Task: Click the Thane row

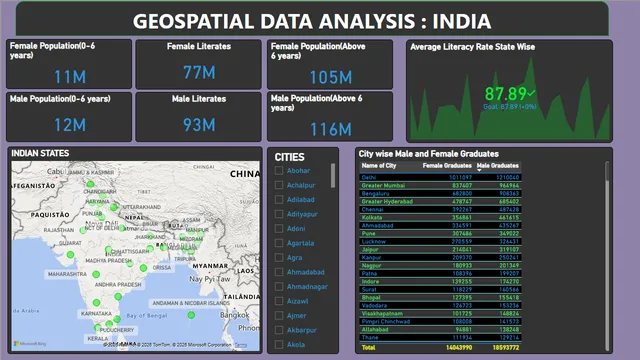Action: [x=440, y=338]
